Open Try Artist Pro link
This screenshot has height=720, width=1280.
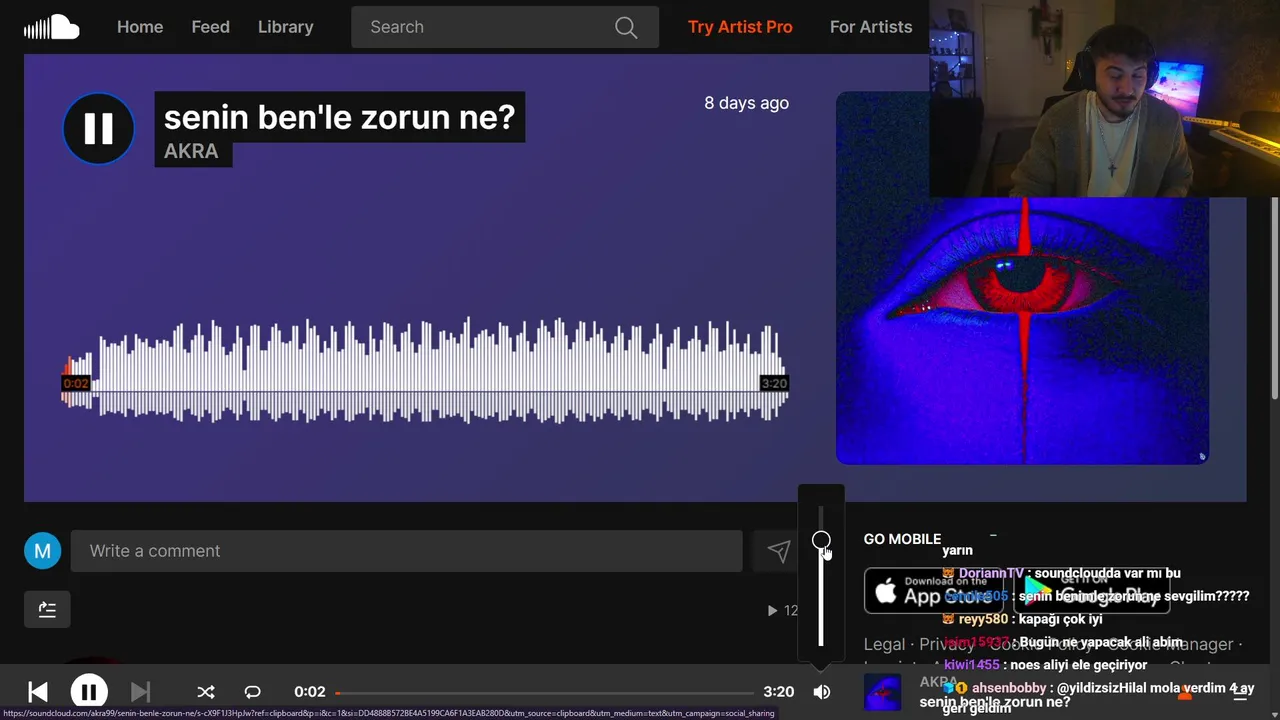pos(740,27)
